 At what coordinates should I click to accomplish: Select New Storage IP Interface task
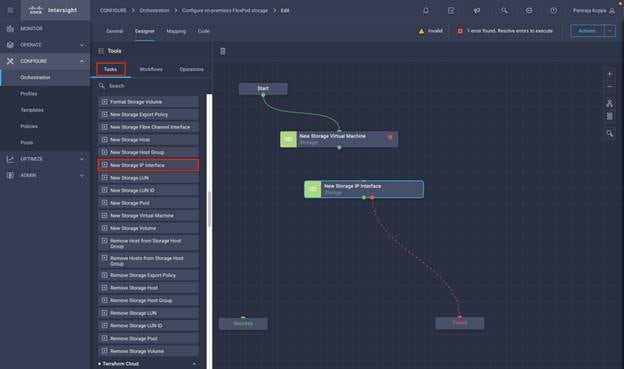point(148,165)
